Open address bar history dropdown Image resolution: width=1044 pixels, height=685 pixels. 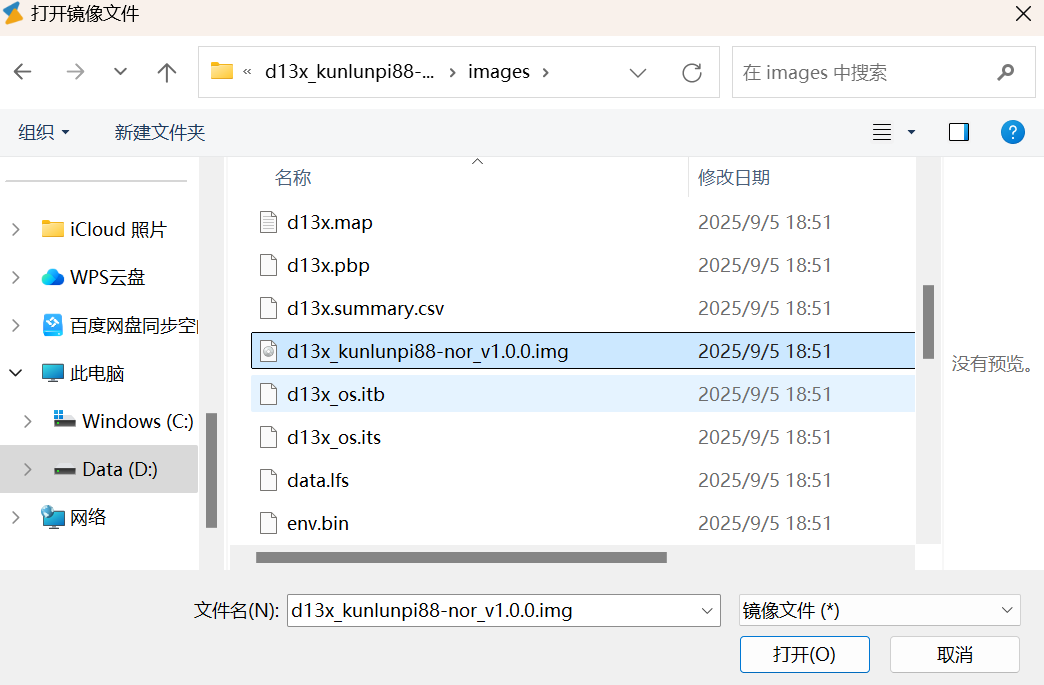[x=637, y=72]
